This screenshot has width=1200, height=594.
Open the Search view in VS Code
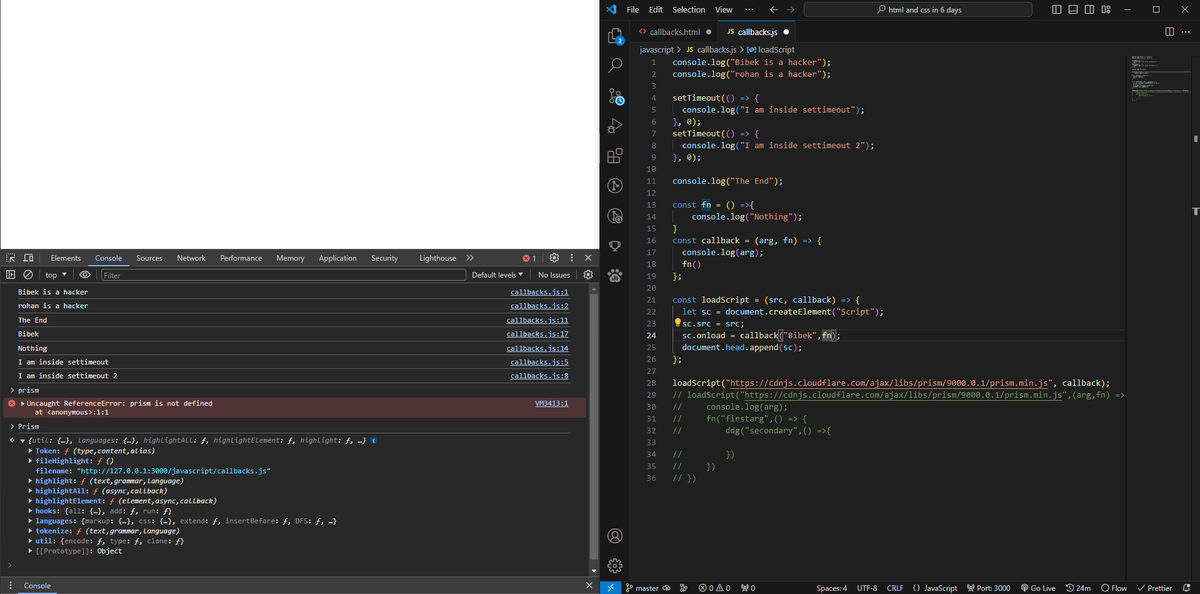(x=616, y=65)
